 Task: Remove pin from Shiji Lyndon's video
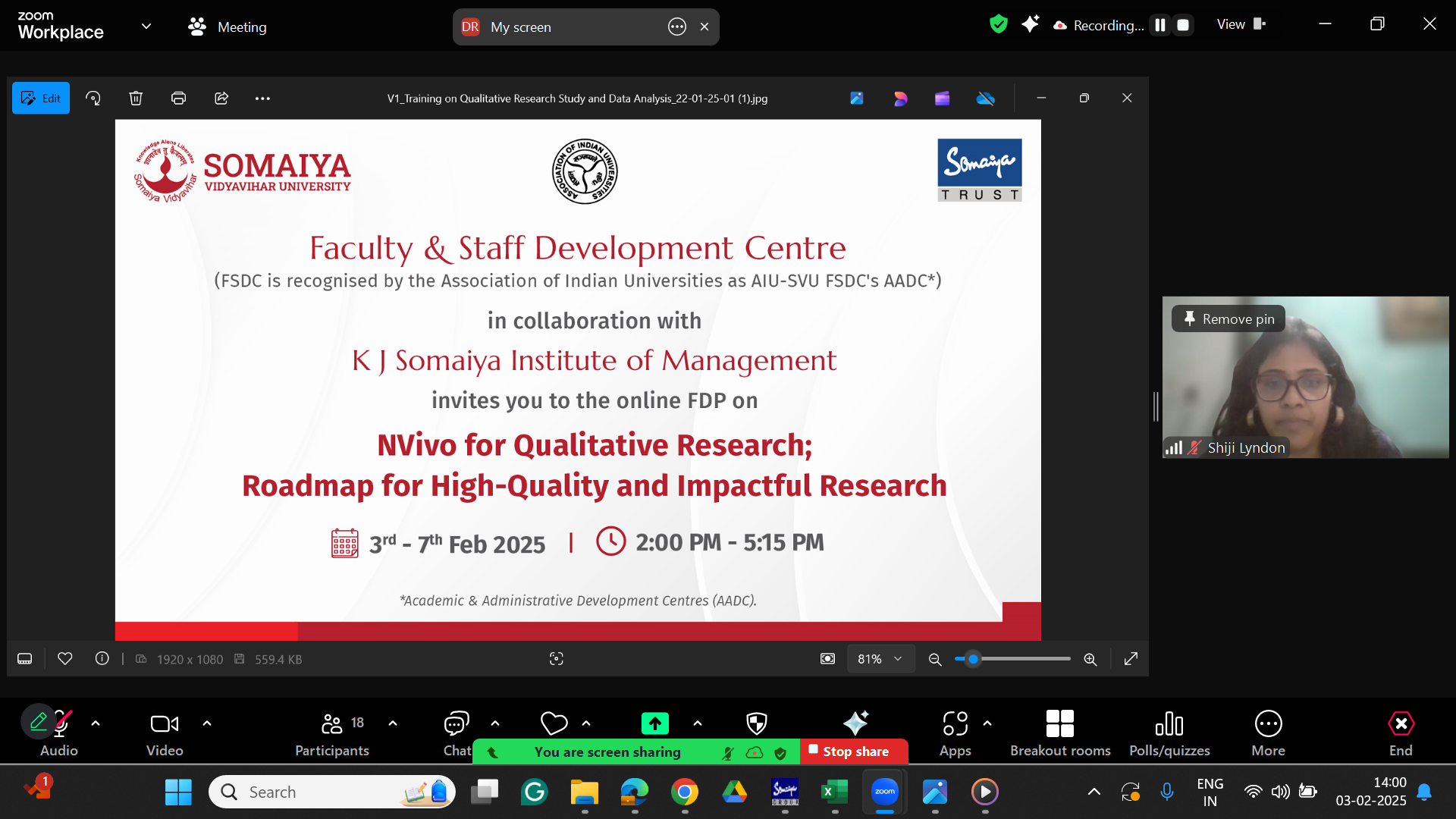[1228, 318]
